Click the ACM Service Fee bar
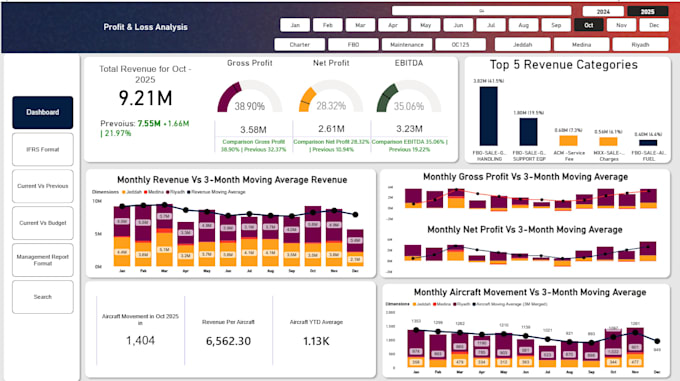 [x=568, y=140]
